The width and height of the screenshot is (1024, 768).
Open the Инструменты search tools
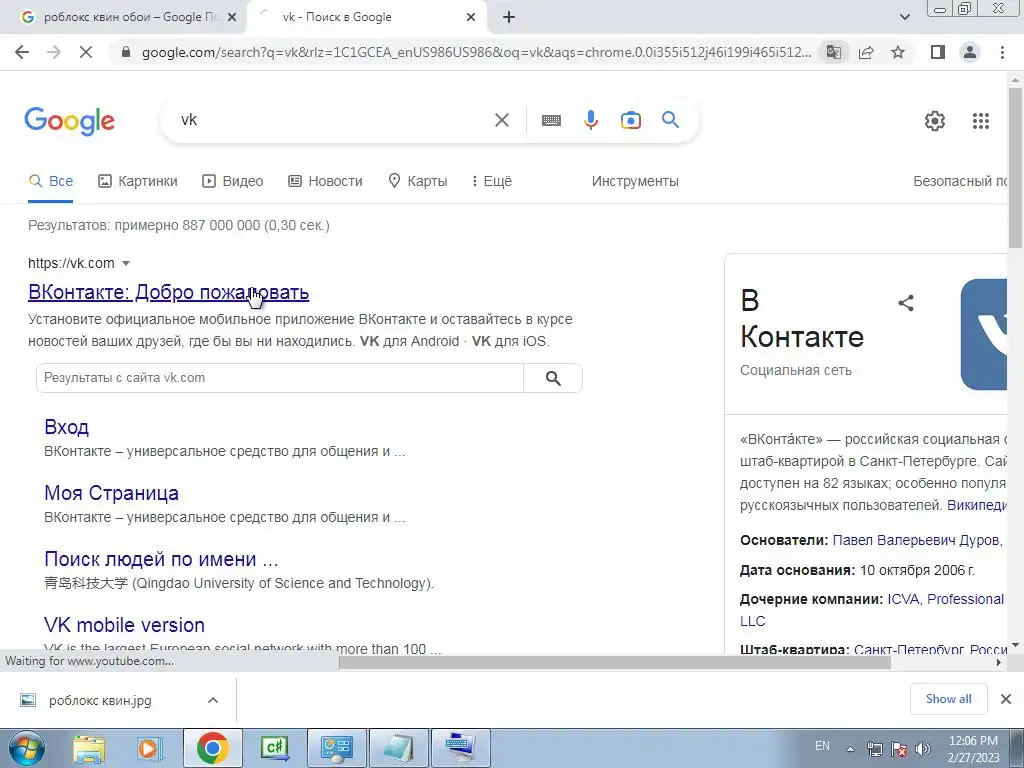click(x=635, y=181)
